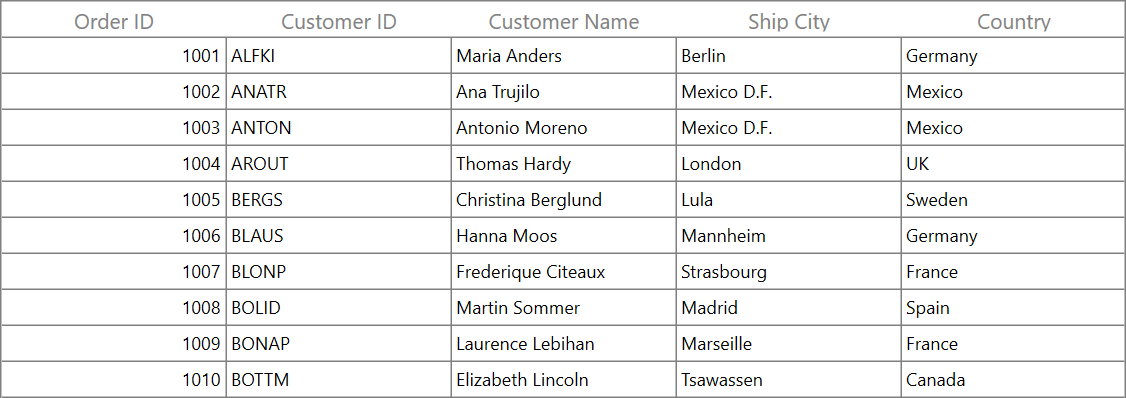Click the ALFKI customer ID cell
Viewport: 1126px width, 398px height.
pos(338,55)
